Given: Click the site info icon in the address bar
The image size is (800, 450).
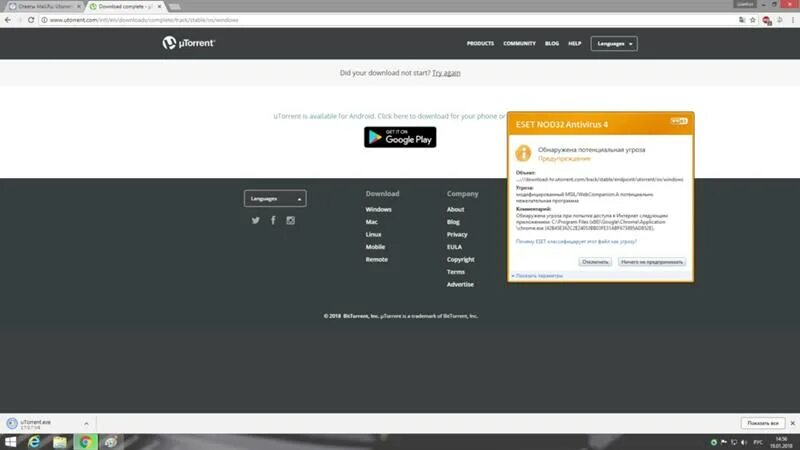Looking at the screenshot, I should 44,20.
